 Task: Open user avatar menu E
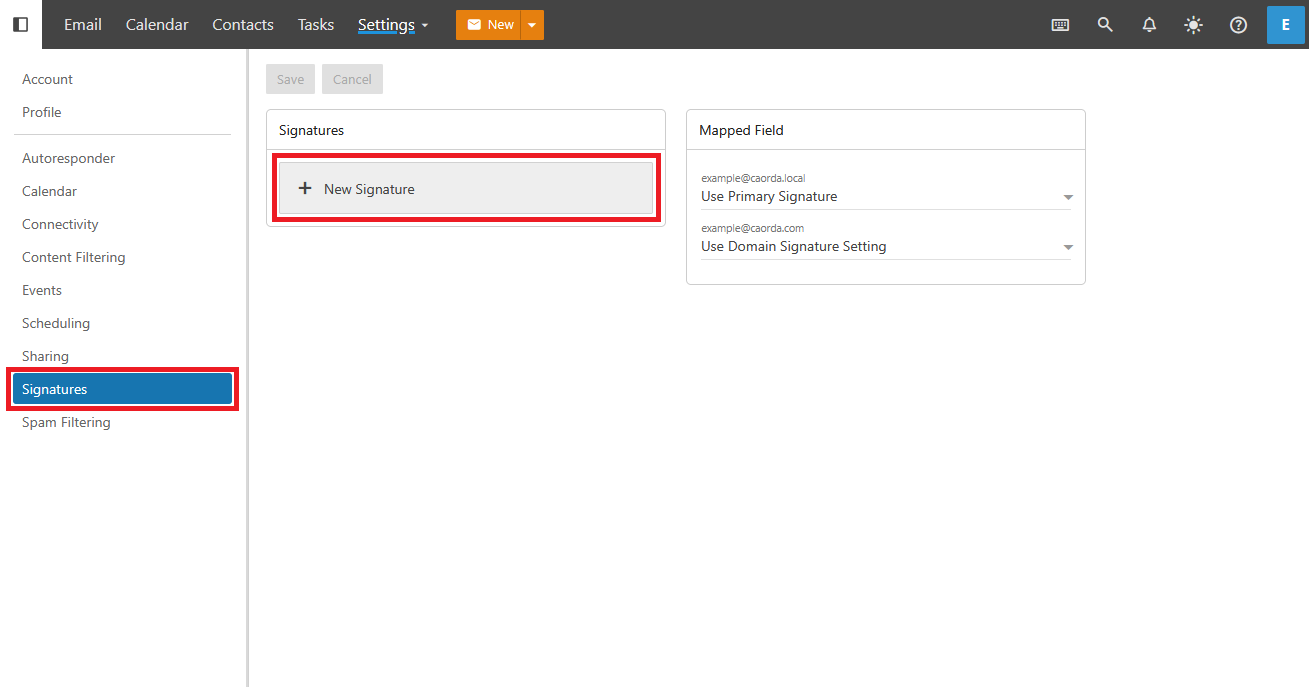(x=1285, y=25)
